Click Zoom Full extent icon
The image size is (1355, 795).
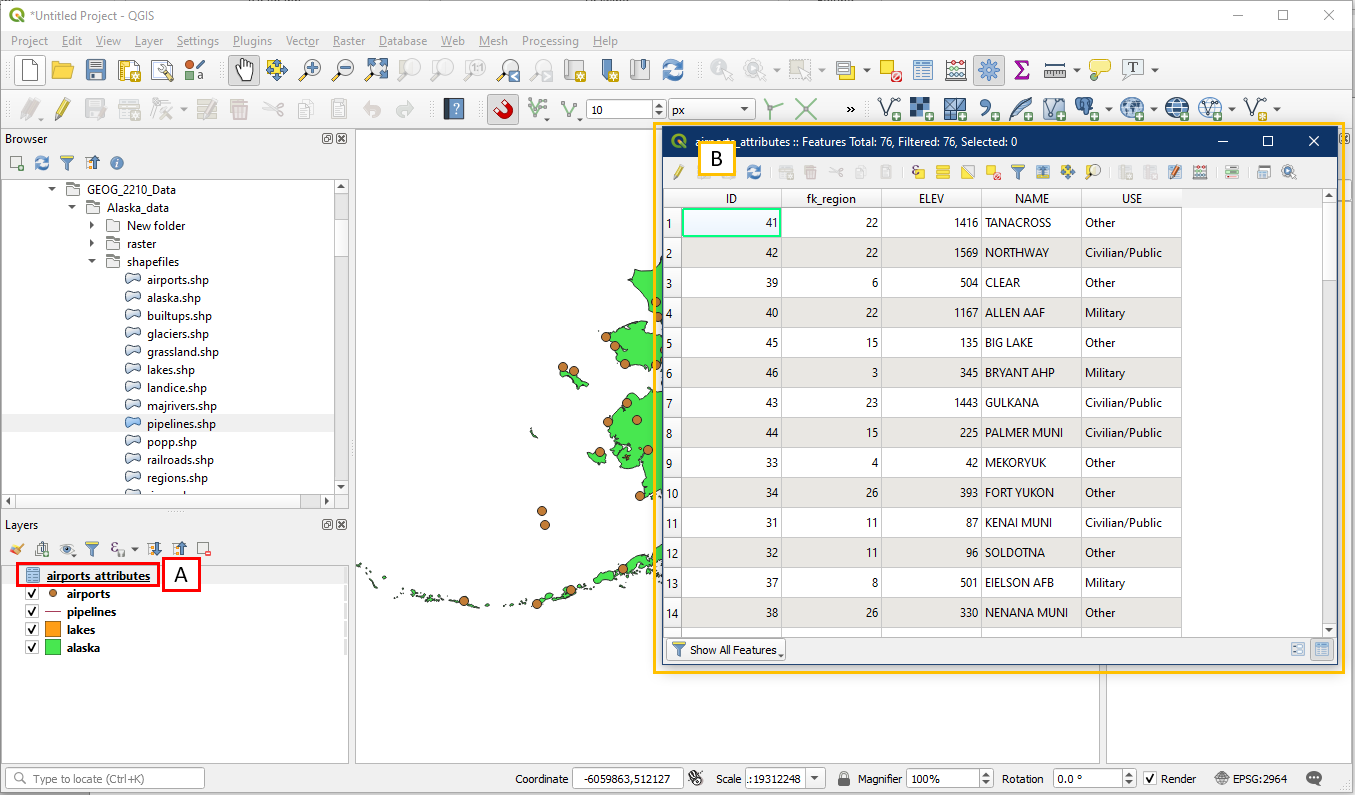pyautogui.click(x=376, y=70)
